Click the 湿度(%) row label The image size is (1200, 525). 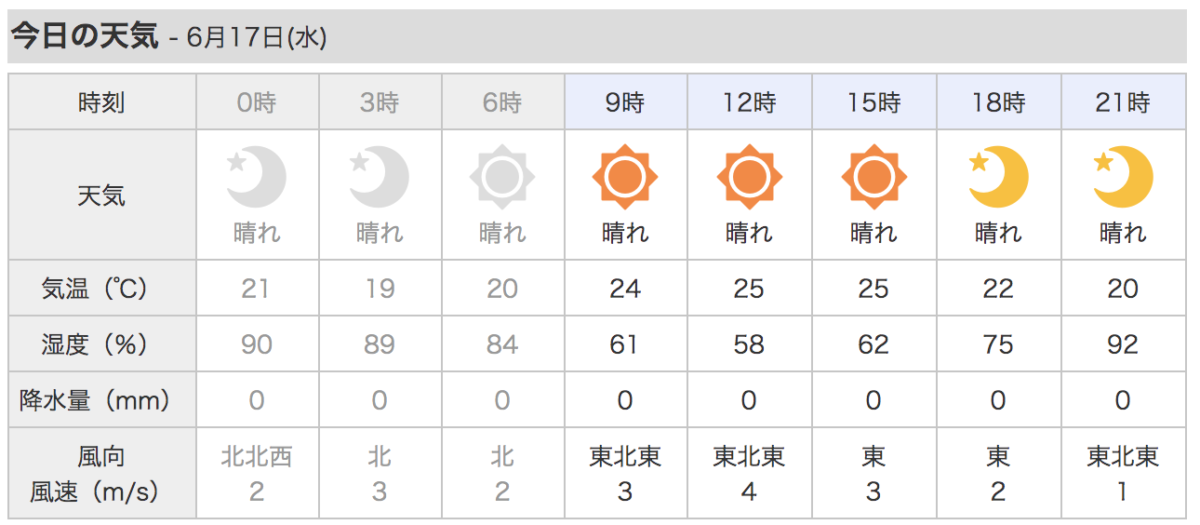[102, 345]
